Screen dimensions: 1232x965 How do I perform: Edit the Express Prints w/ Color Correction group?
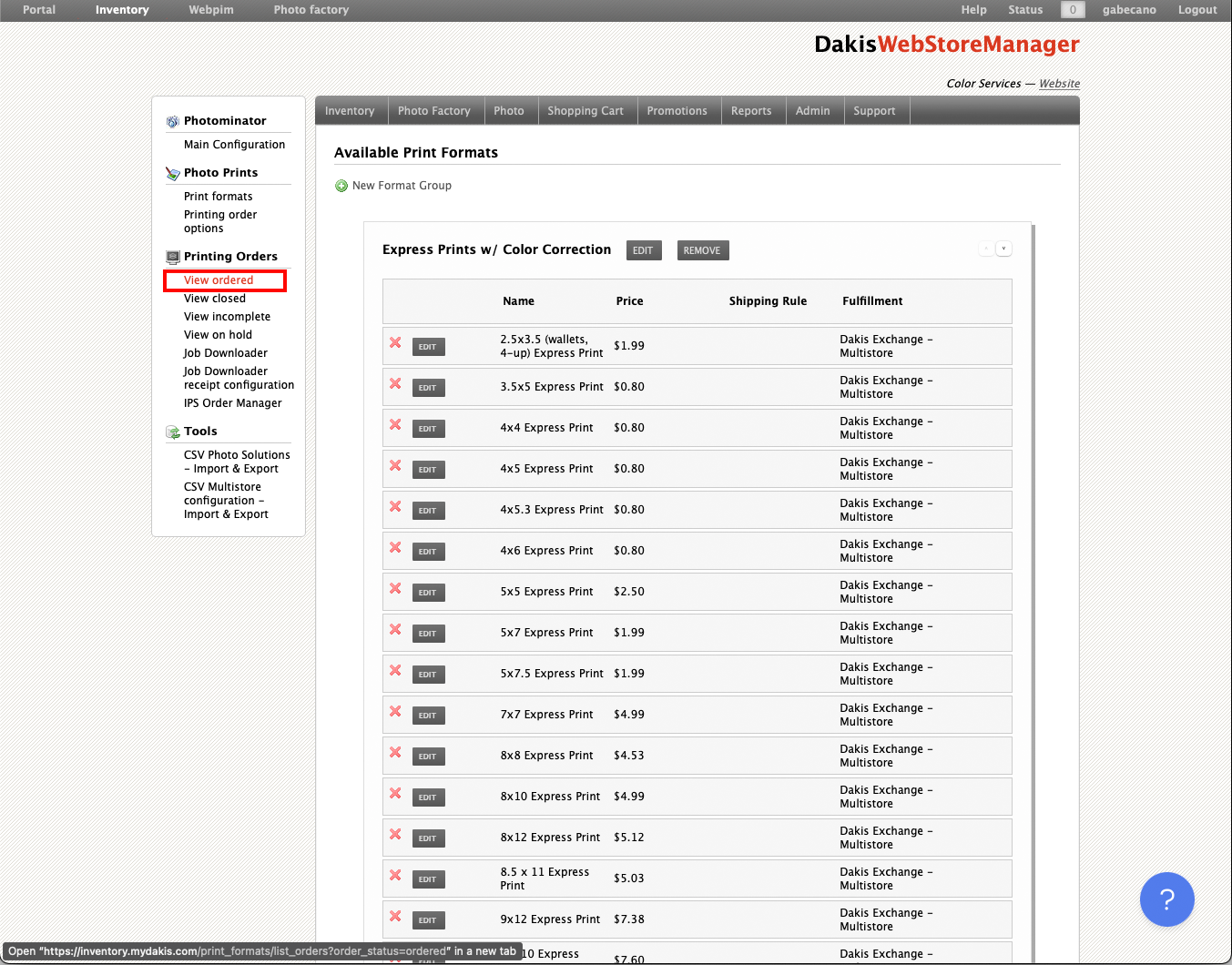click(643, 250)
